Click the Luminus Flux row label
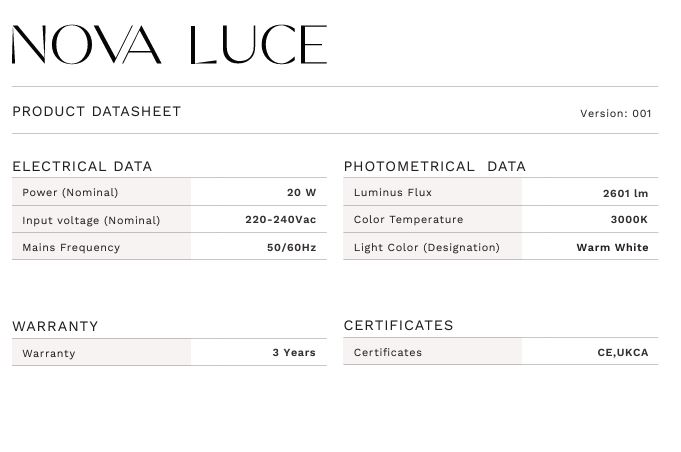681x452 pixels. point(393,192)
